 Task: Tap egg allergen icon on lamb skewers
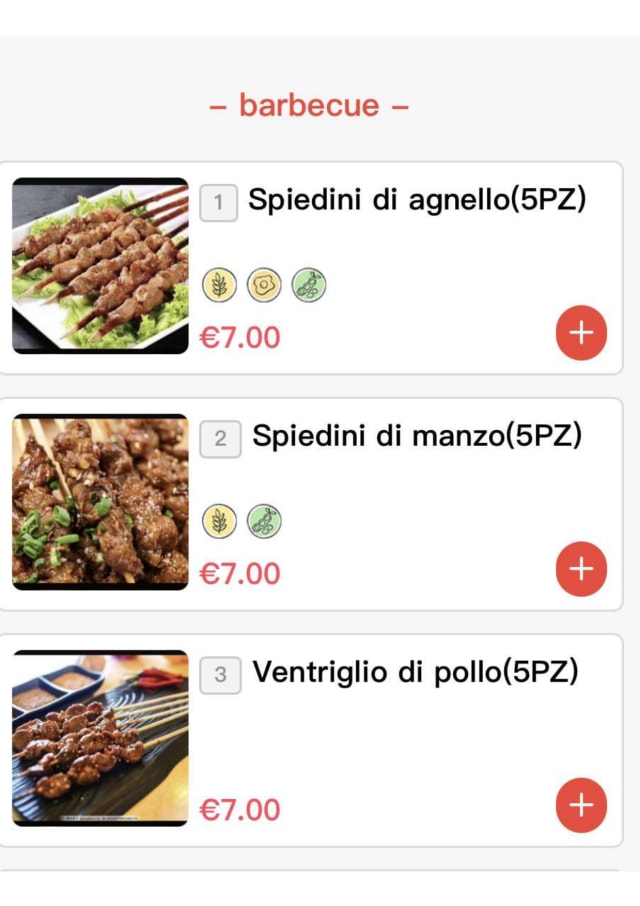pos(264,286)
